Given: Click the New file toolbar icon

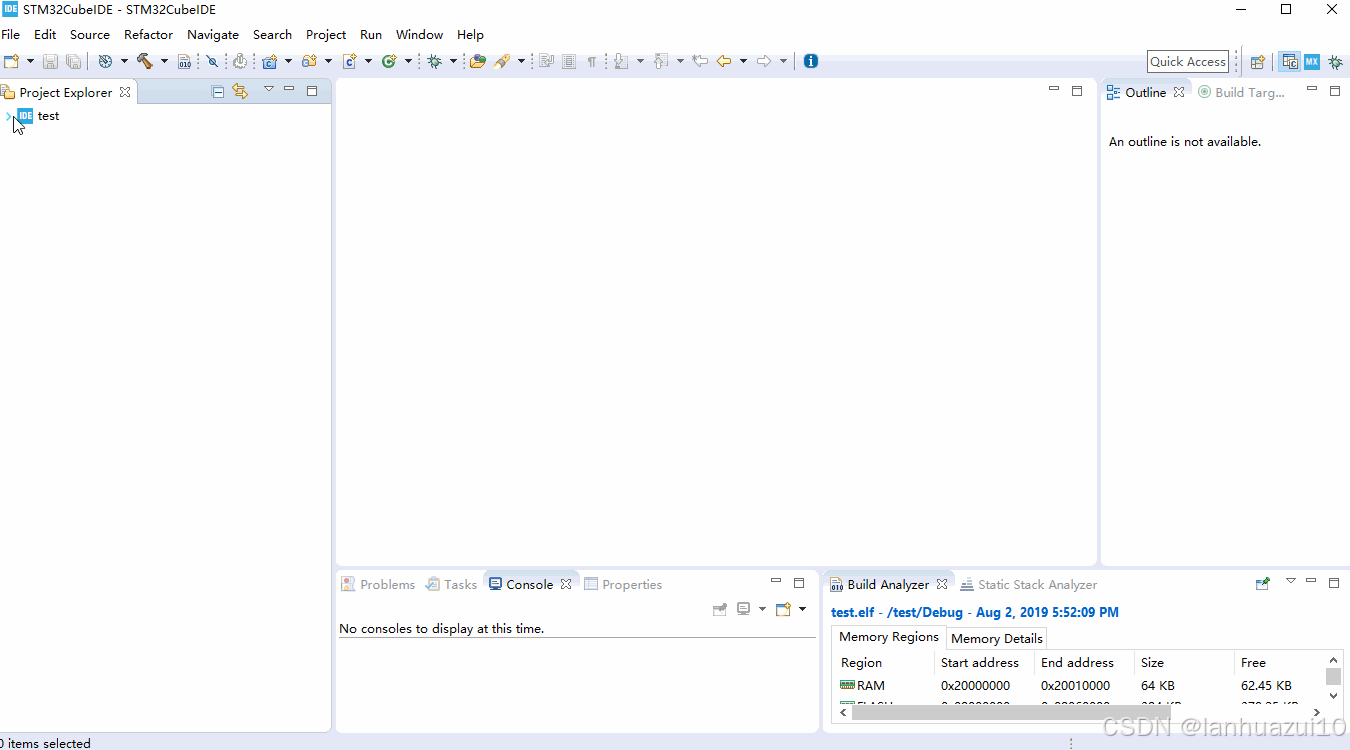Looking at the screenshot, I should point(12,61).
